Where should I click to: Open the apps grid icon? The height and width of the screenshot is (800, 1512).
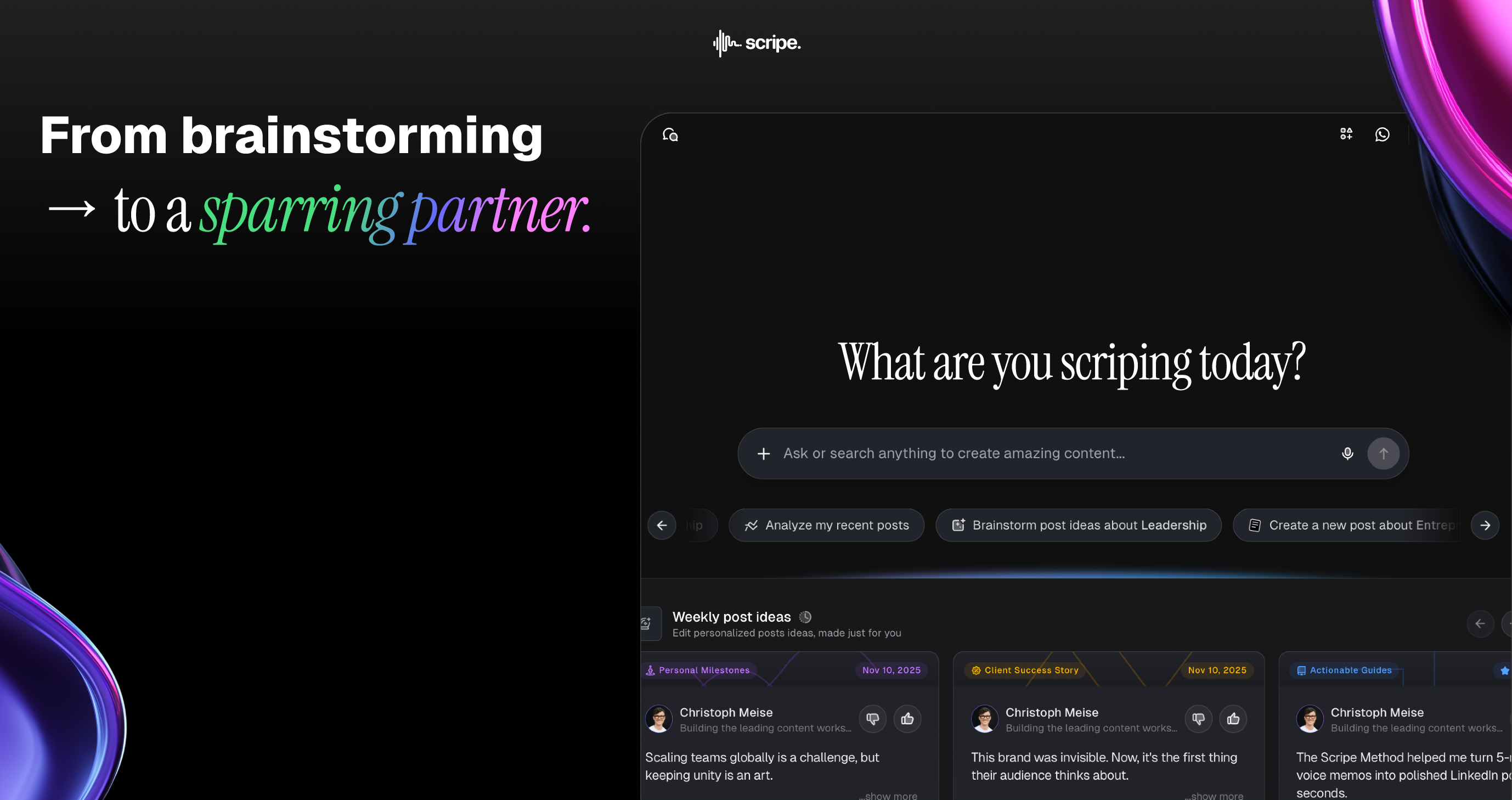1346,134
